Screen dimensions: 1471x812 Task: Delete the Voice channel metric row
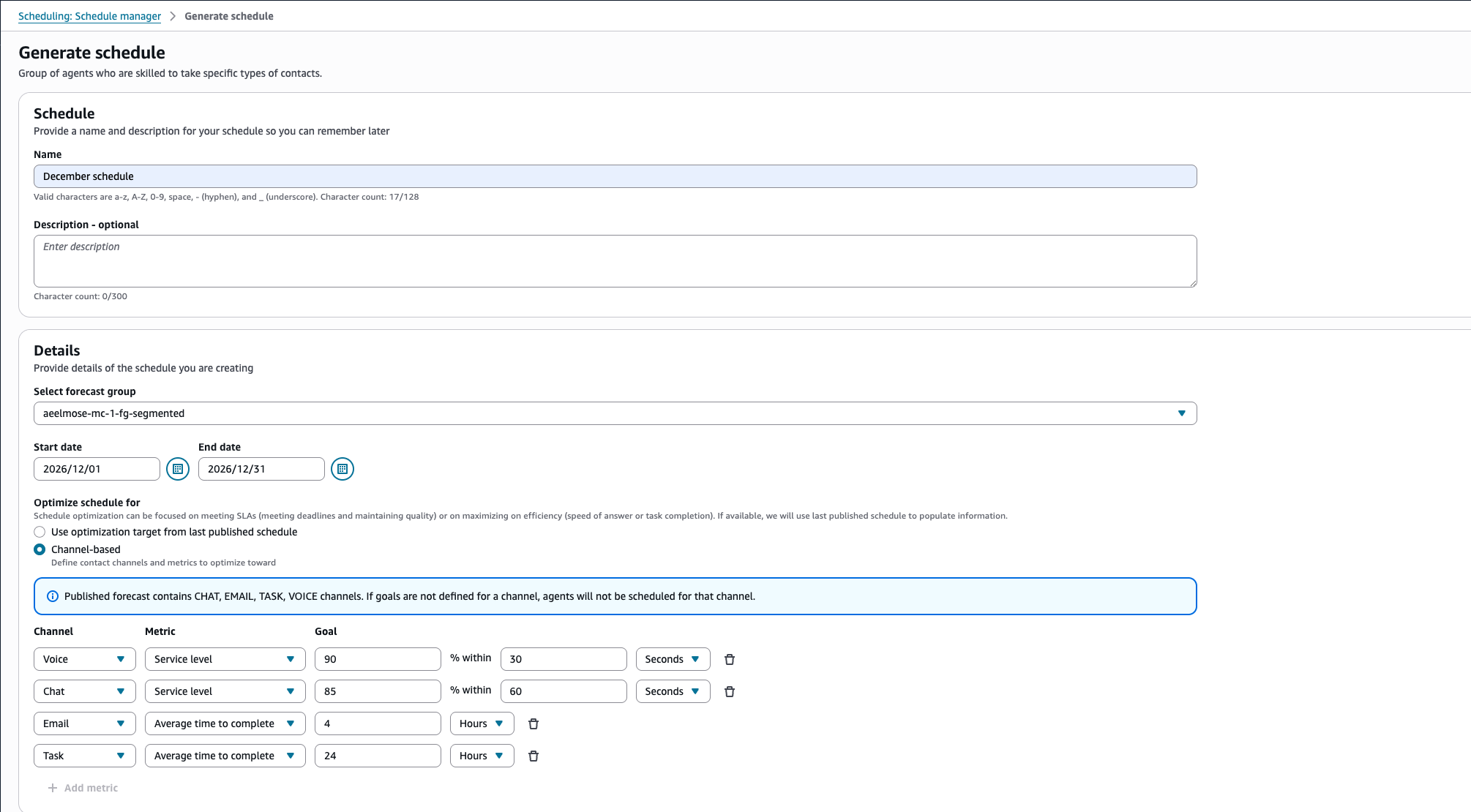(730, 659)
